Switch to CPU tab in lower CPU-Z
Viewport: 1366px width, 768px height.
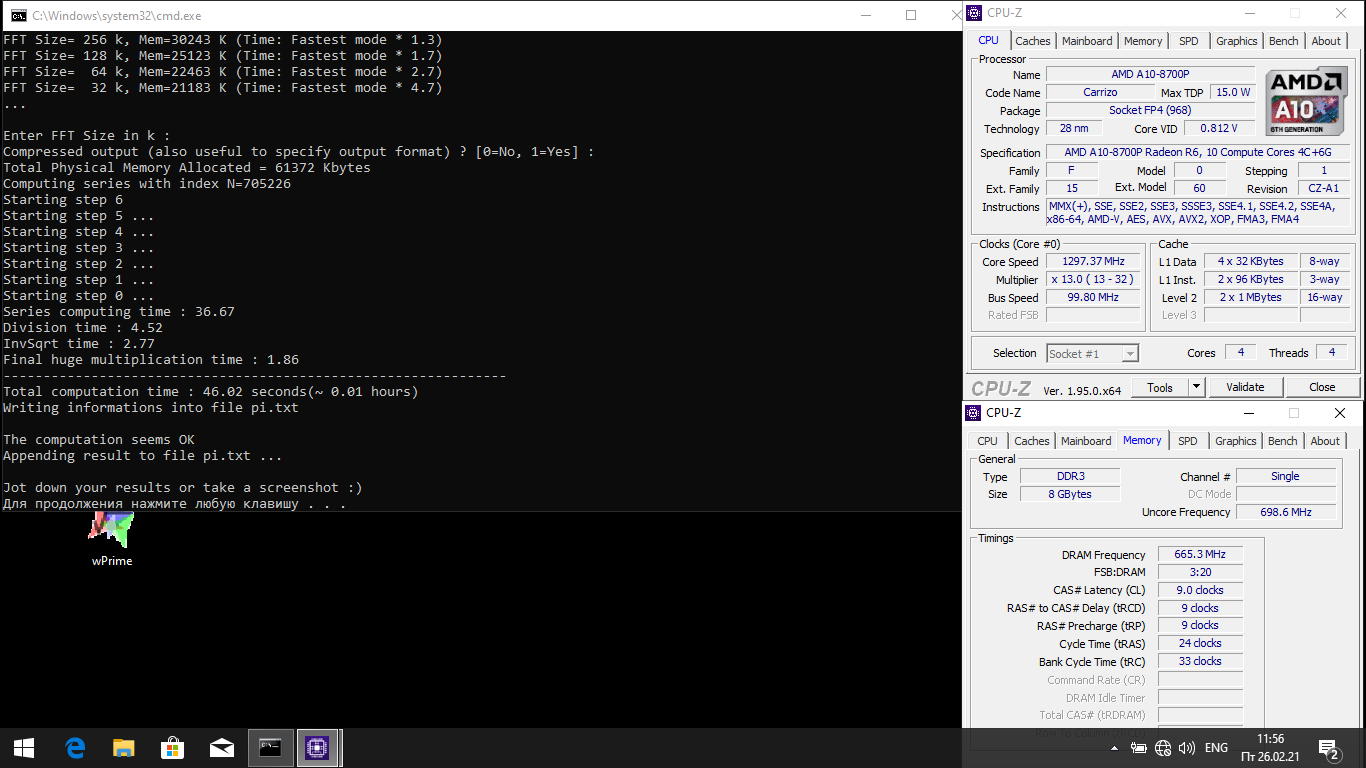point(987,441)
